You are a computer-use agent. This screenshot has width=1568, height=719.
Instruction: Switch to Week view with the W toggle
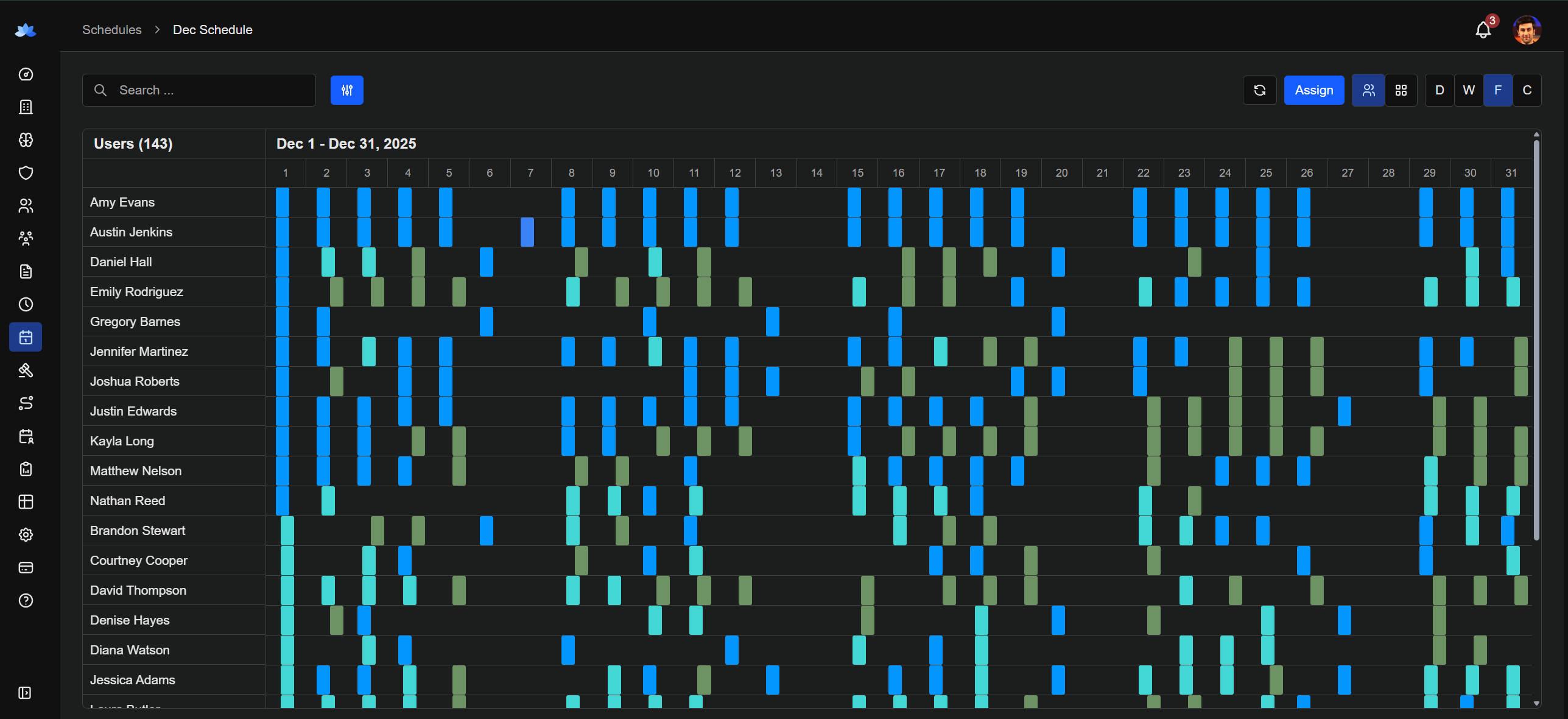pos(1469,90)
